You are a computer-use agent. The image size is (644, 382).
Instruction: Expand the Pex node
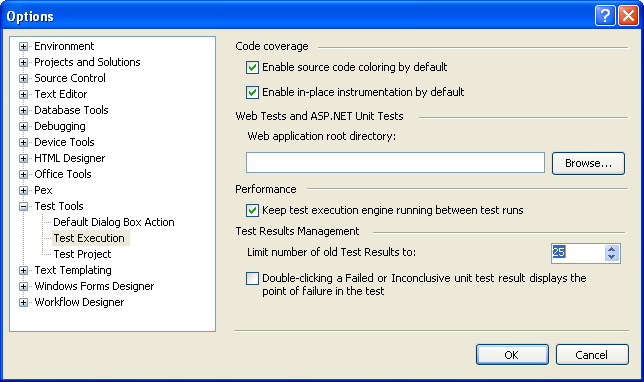click(x=23, y=191)
